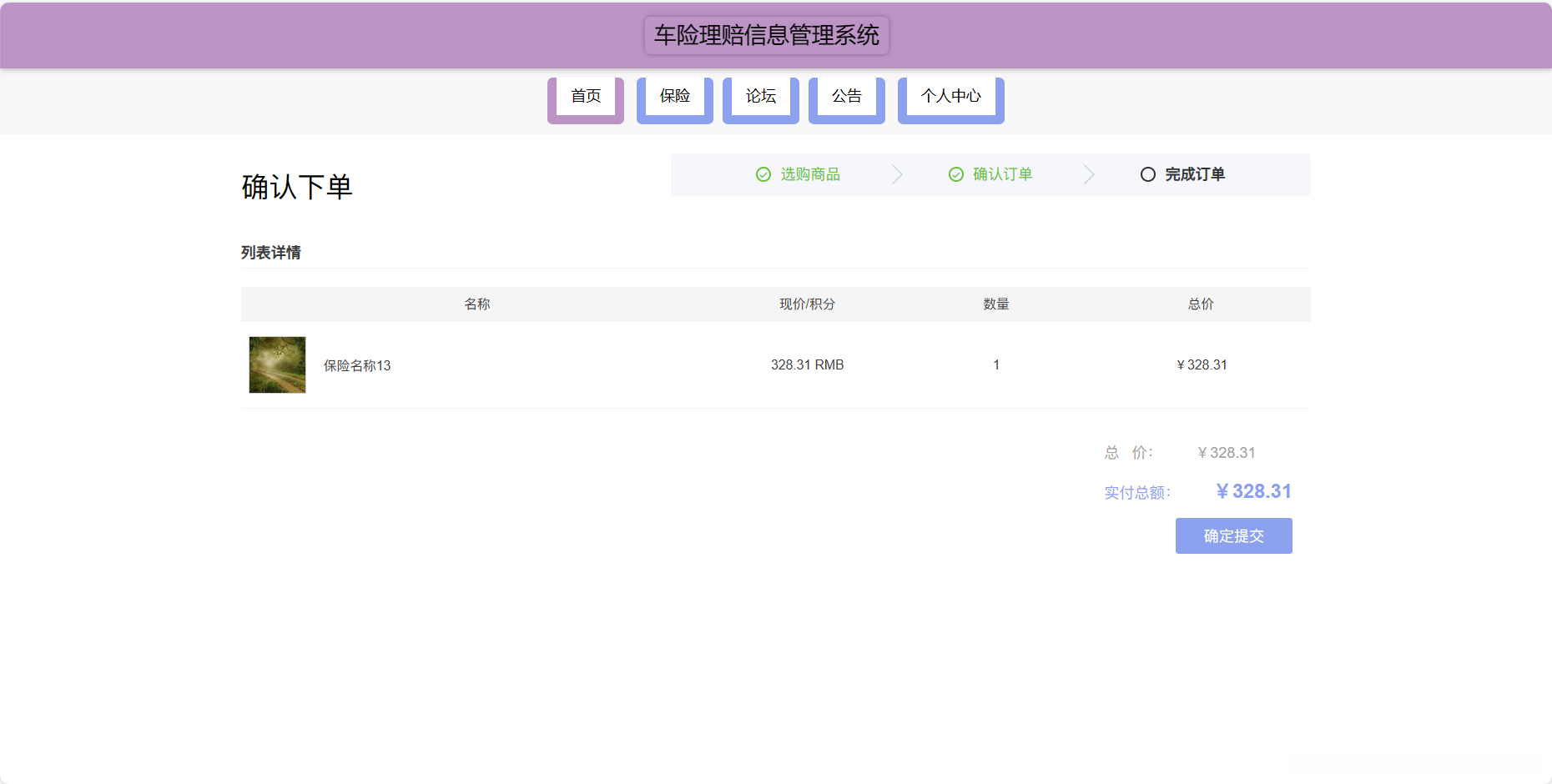Click the 总价 column header

pyautogui.click(x=1202, y=304)
